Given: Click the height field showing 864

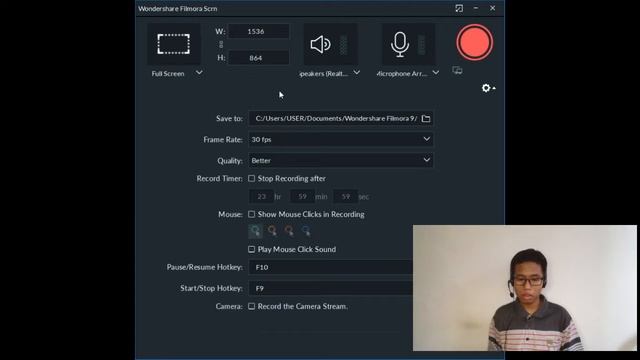Looking at the screenshot, I should point(259,58).
